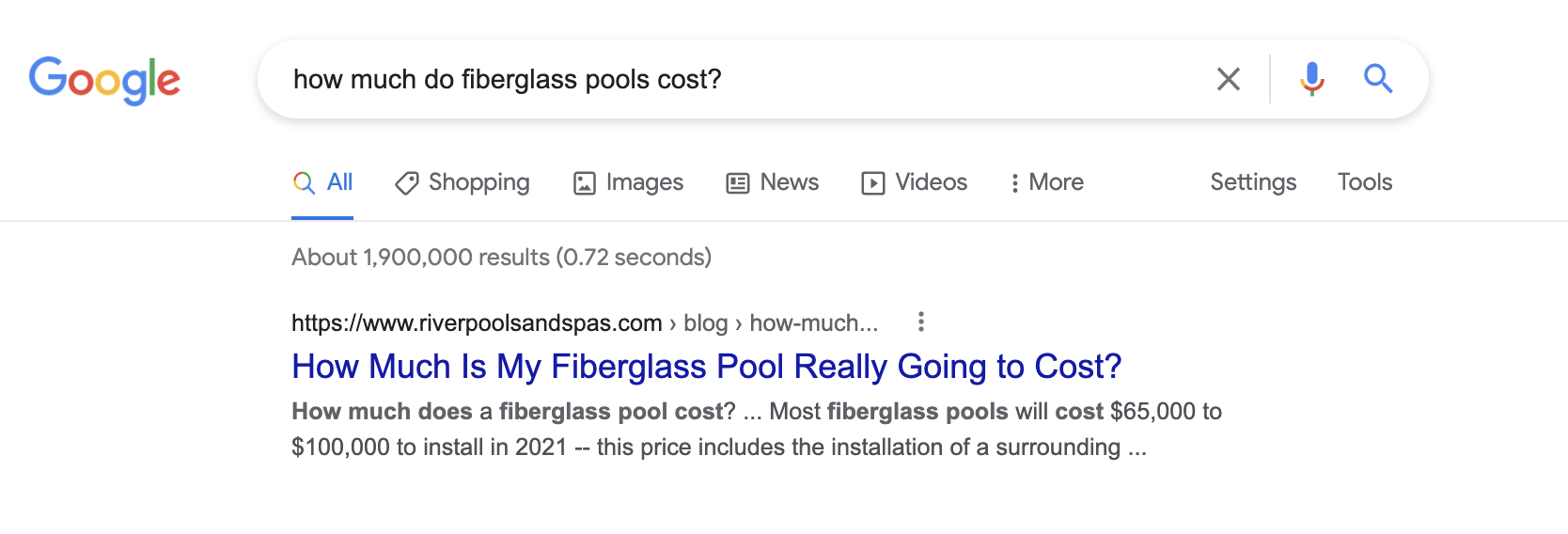Start voice search with microphone icon
This screenshot has height=534, width=1568.
tap(1311, 79)
